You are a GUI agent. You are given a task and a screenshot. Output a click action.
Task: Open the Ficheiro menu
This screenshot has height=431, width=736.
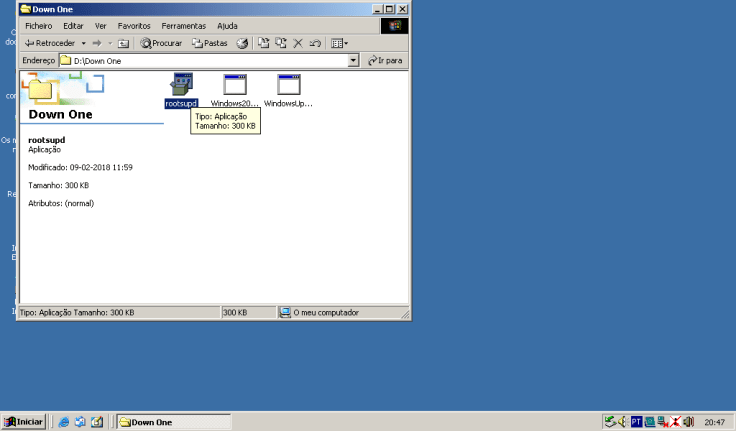pyautogui.click(x=39, y=25)
